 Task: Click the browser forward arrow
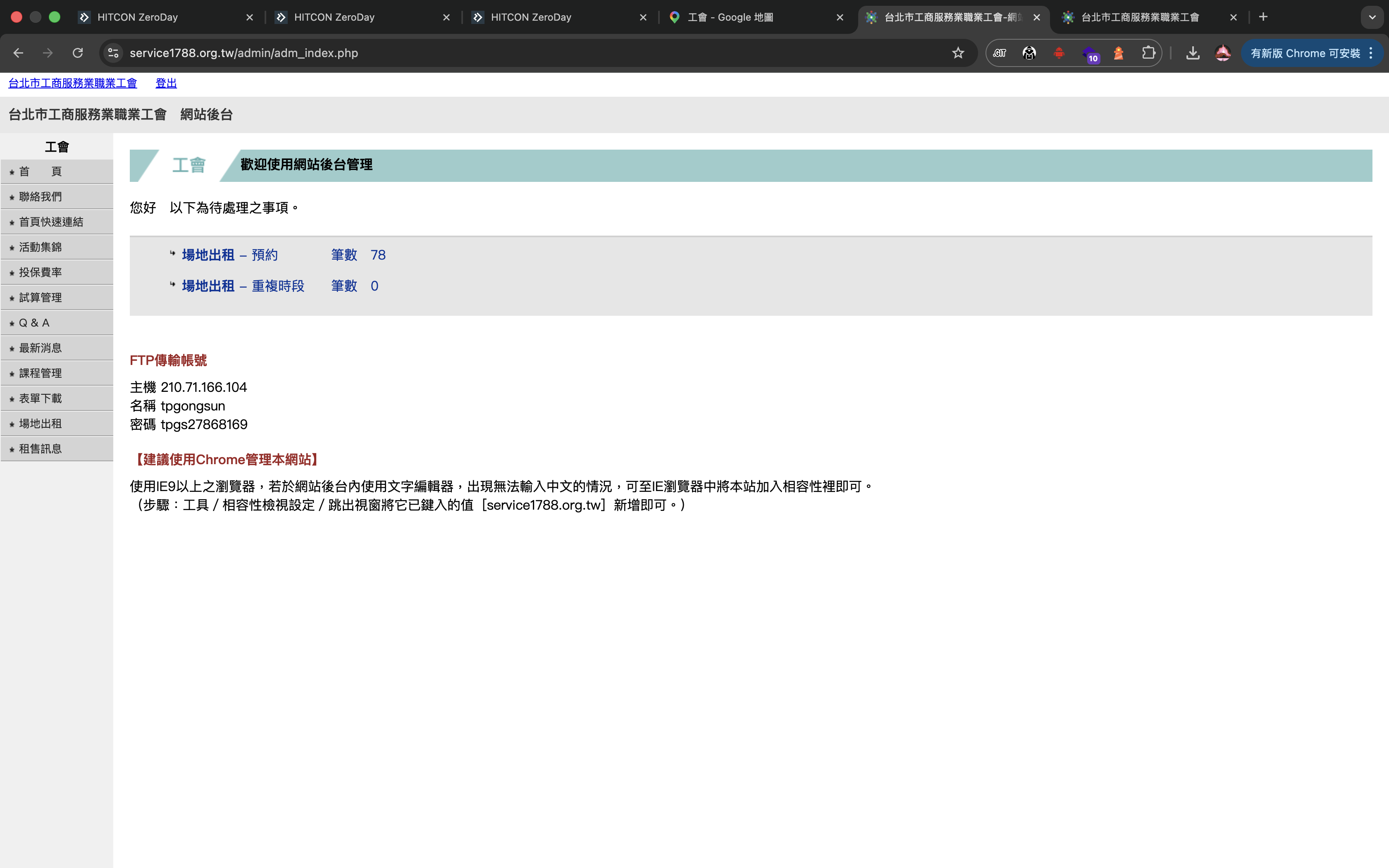pos(48,53)
